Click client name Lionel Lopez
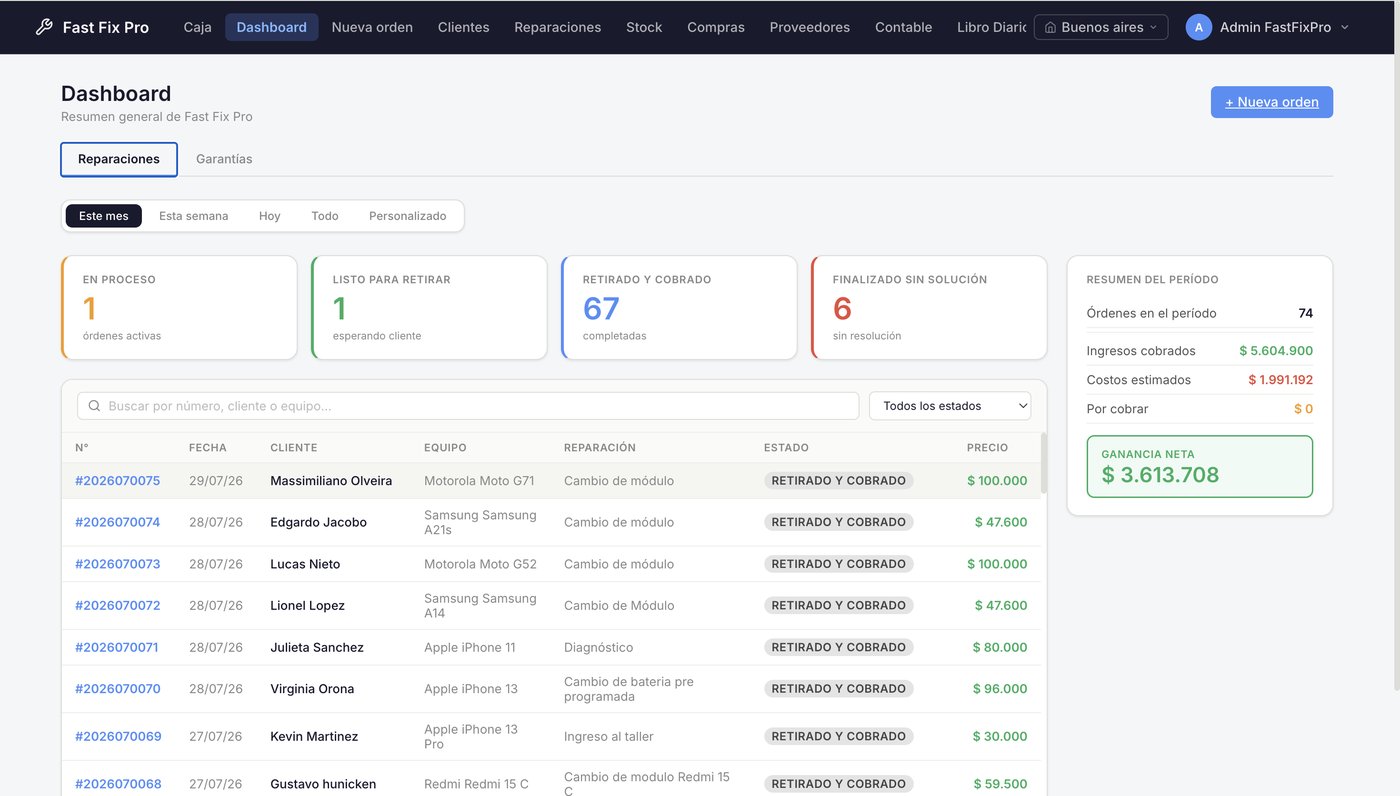 (x=307, y=605)
